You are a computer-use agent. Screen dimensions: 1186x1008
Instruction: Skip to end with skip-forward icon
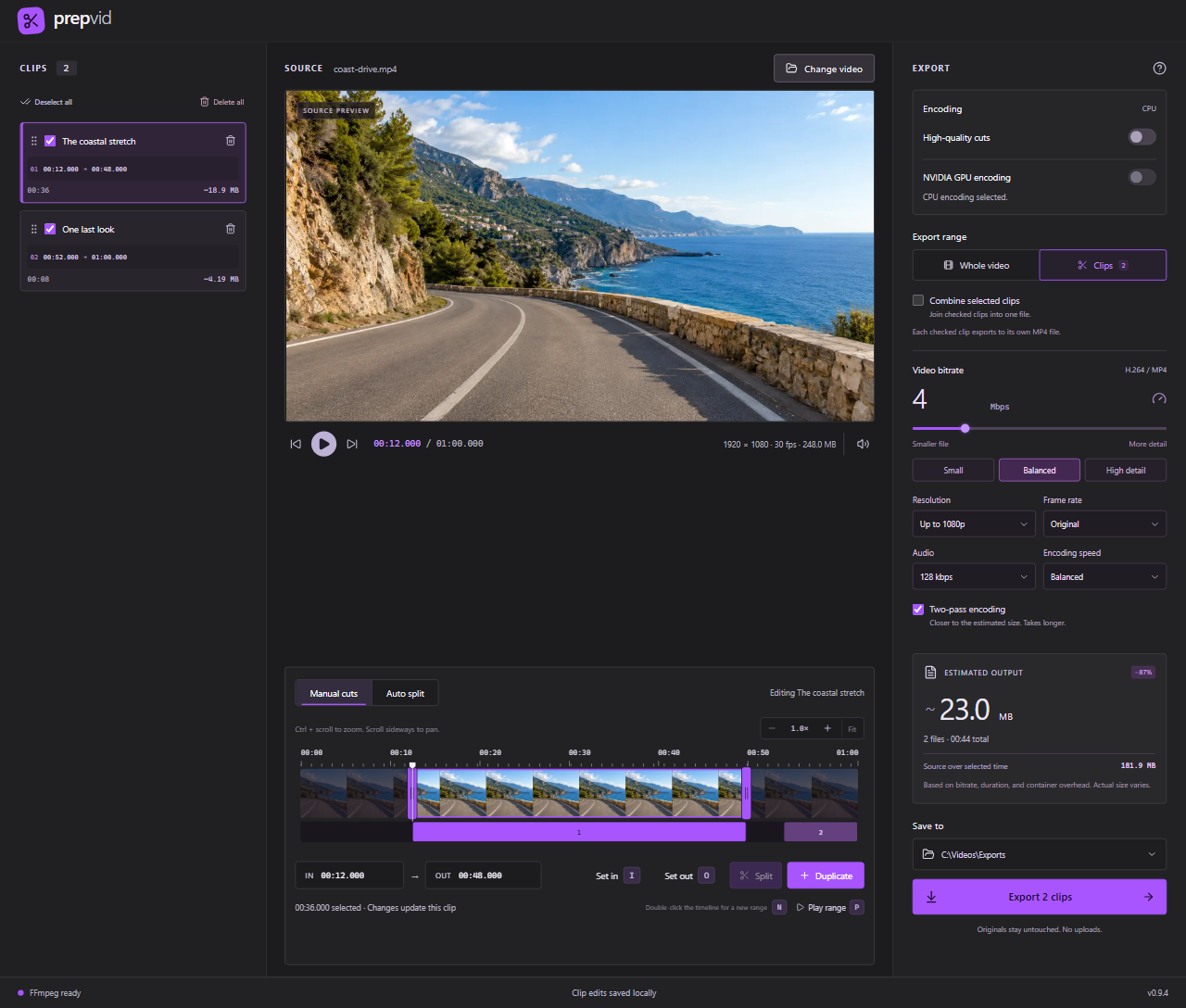tap(352, 444)
